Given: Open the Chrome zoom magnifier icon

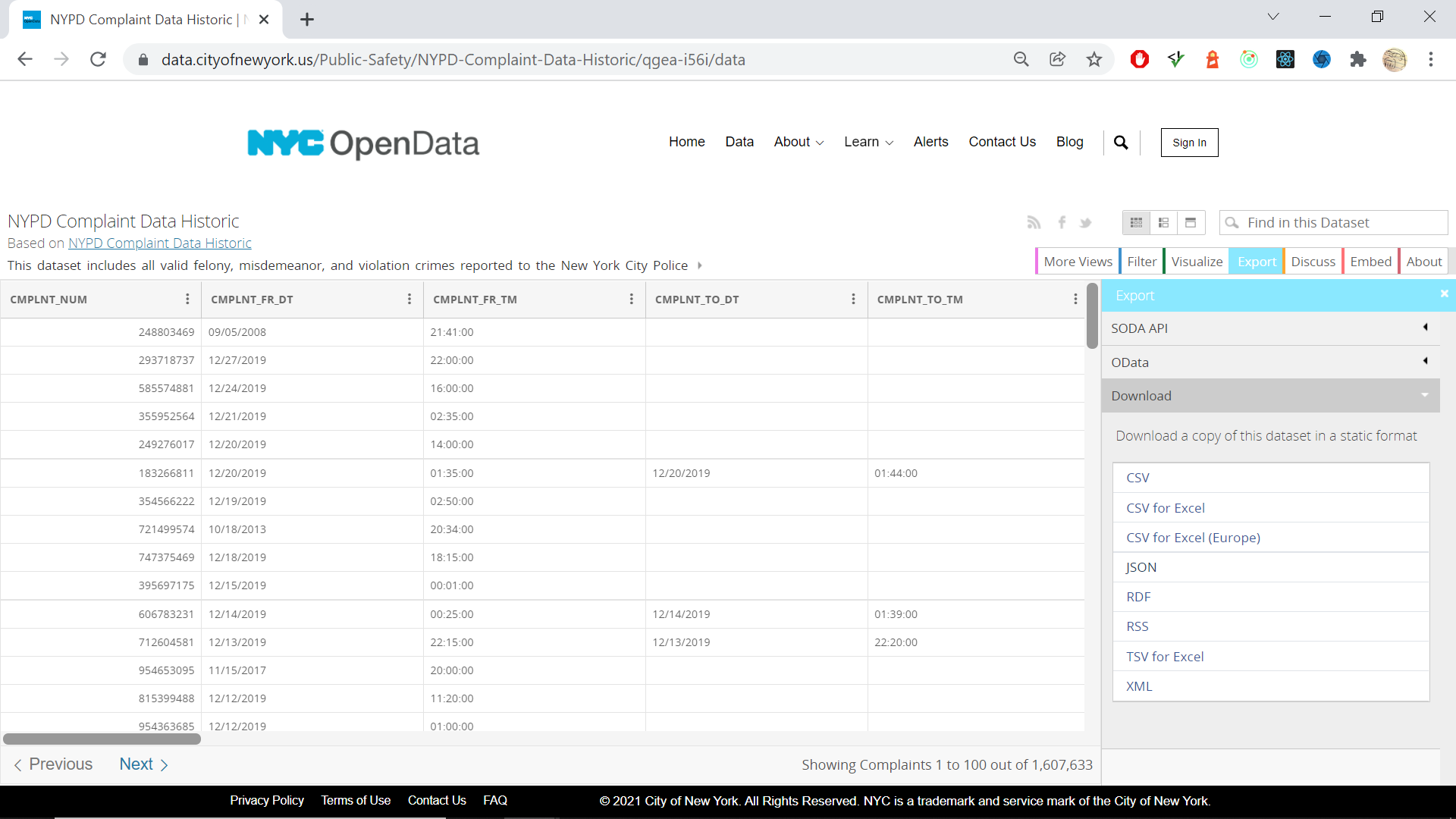Looking at the screenshot, I should tap(1021, 59).
